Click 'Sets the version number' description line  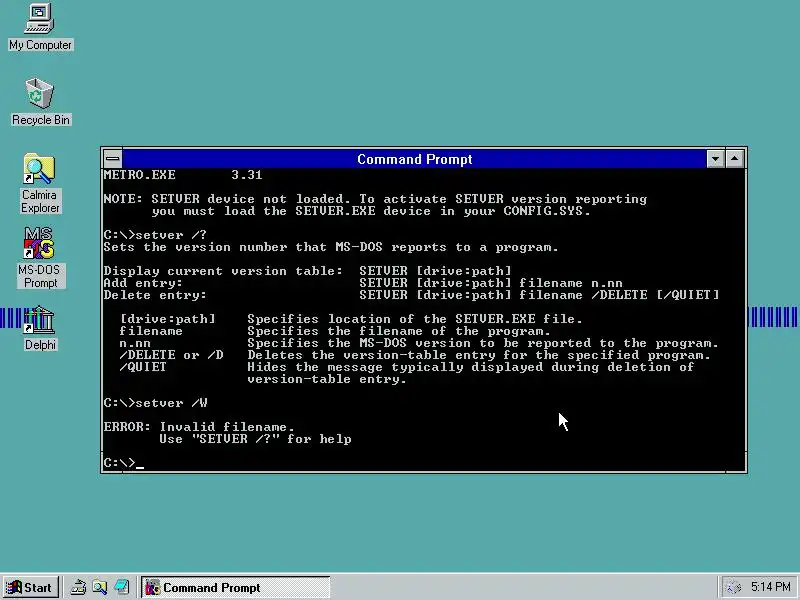(x=331, y=247)
